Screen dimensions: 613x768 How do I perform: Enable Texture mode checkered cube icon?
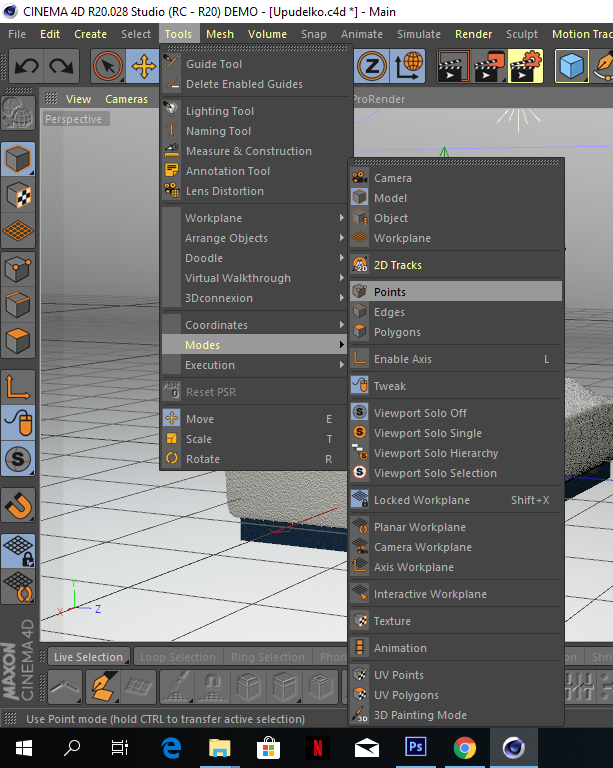click(x=18, y=195)
